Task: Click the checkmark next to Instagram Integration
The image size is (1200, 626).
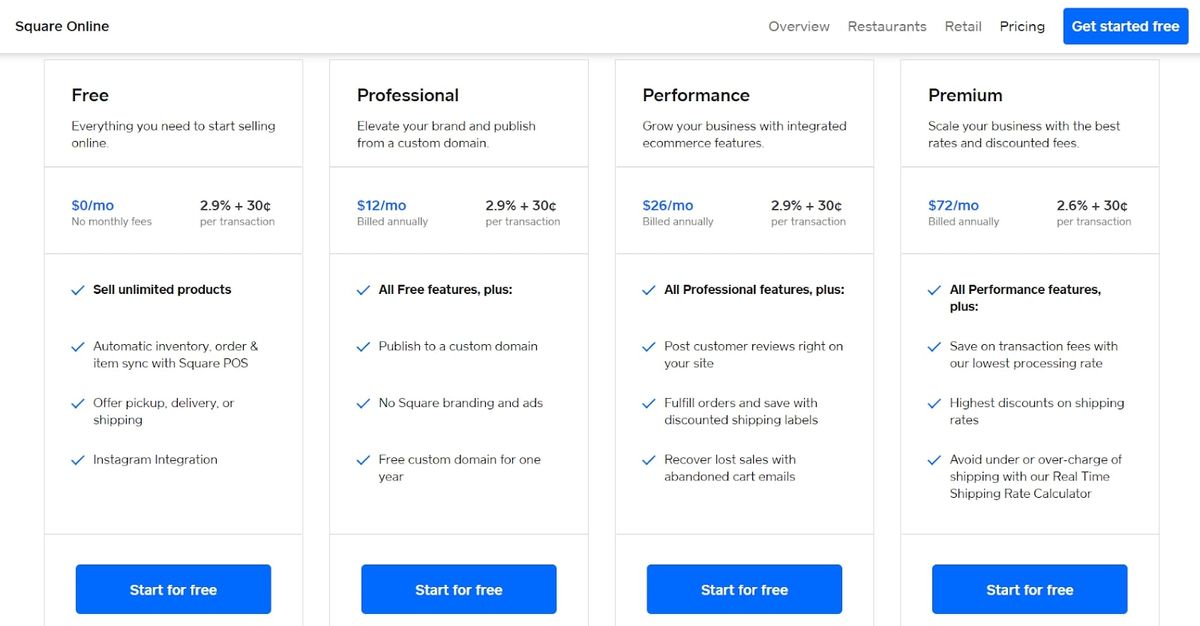Action: tap(78, 459)
